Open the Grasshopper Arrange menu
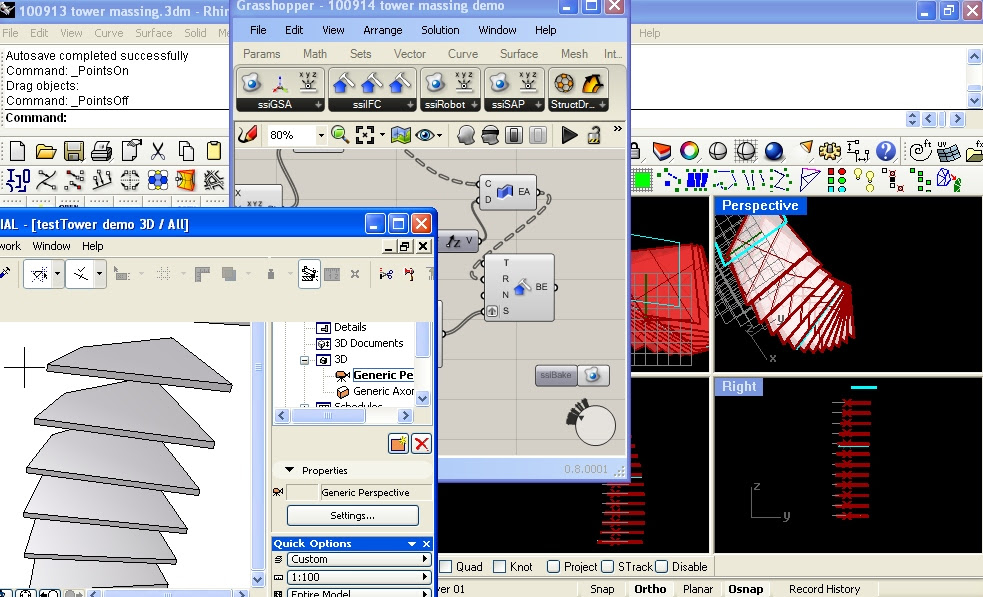 point(382,30)
